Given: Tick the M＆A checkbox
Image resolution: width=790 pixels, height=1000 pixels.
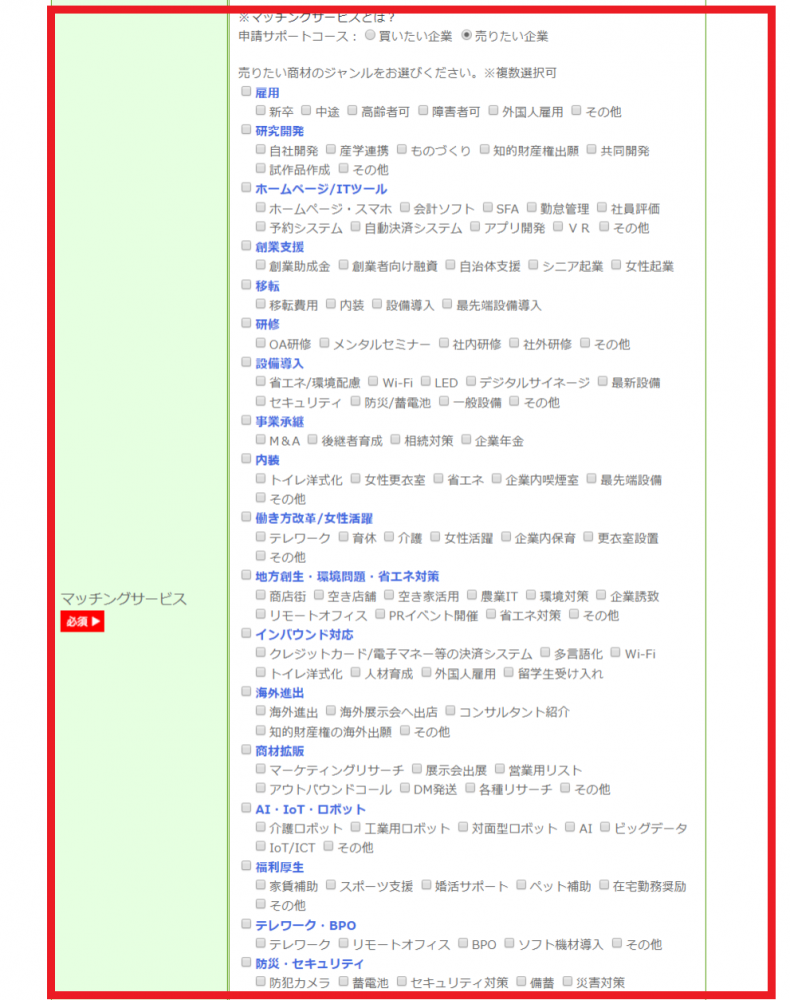Looking at the screenshot, I should tap(260, 439).
